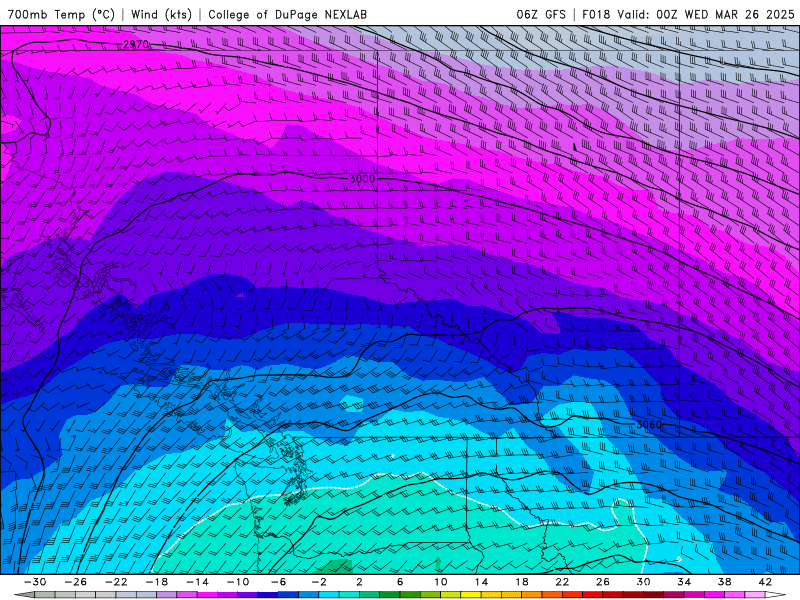Click the -22 colorbar tick label
The width and height of the screenshot is (800, 600).
[116, 582]
